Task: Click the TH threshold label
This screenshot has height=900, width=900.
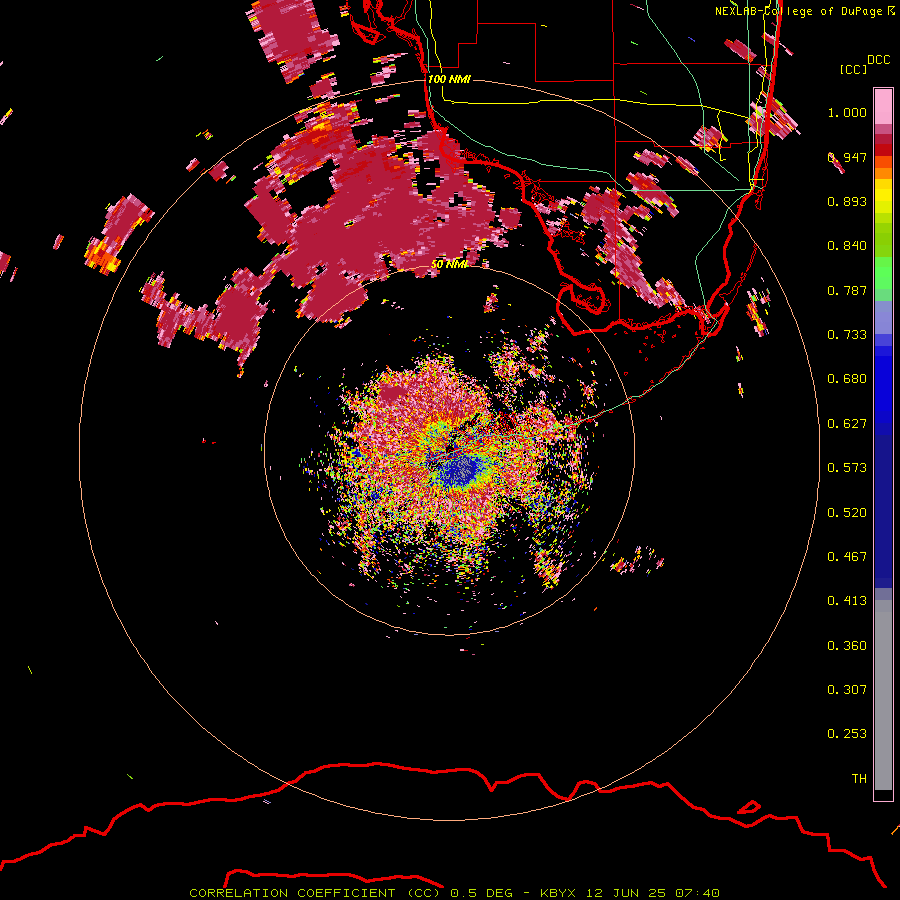Action: click(x=859, y=779)
